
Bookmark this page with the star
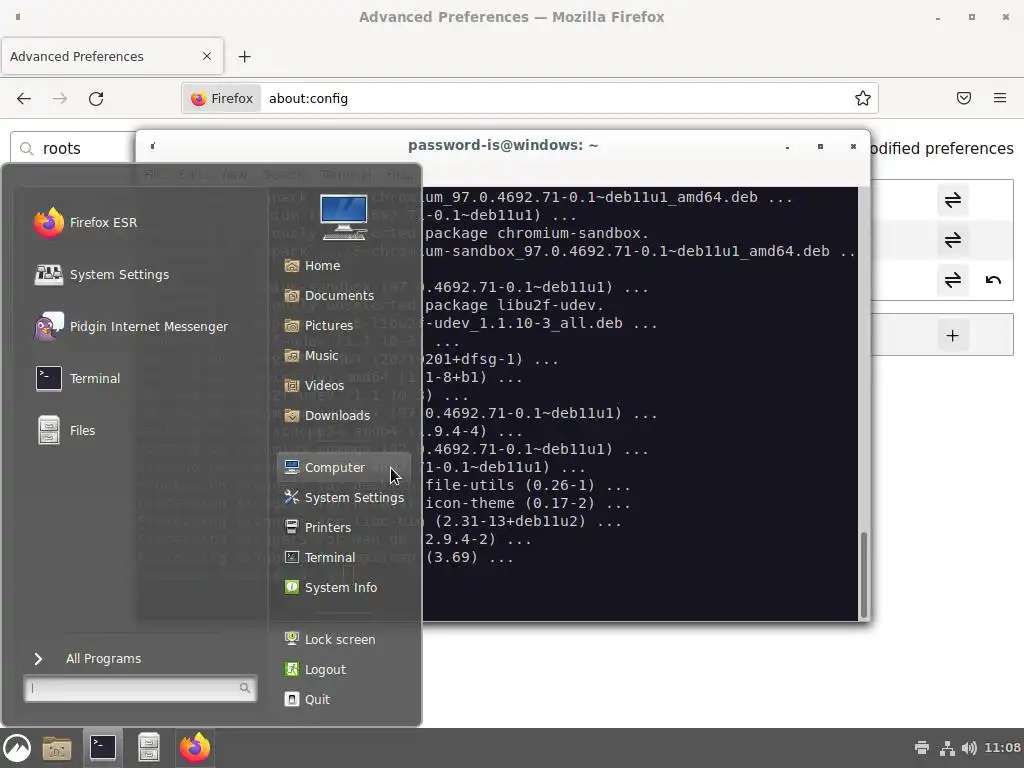point(863,99)
